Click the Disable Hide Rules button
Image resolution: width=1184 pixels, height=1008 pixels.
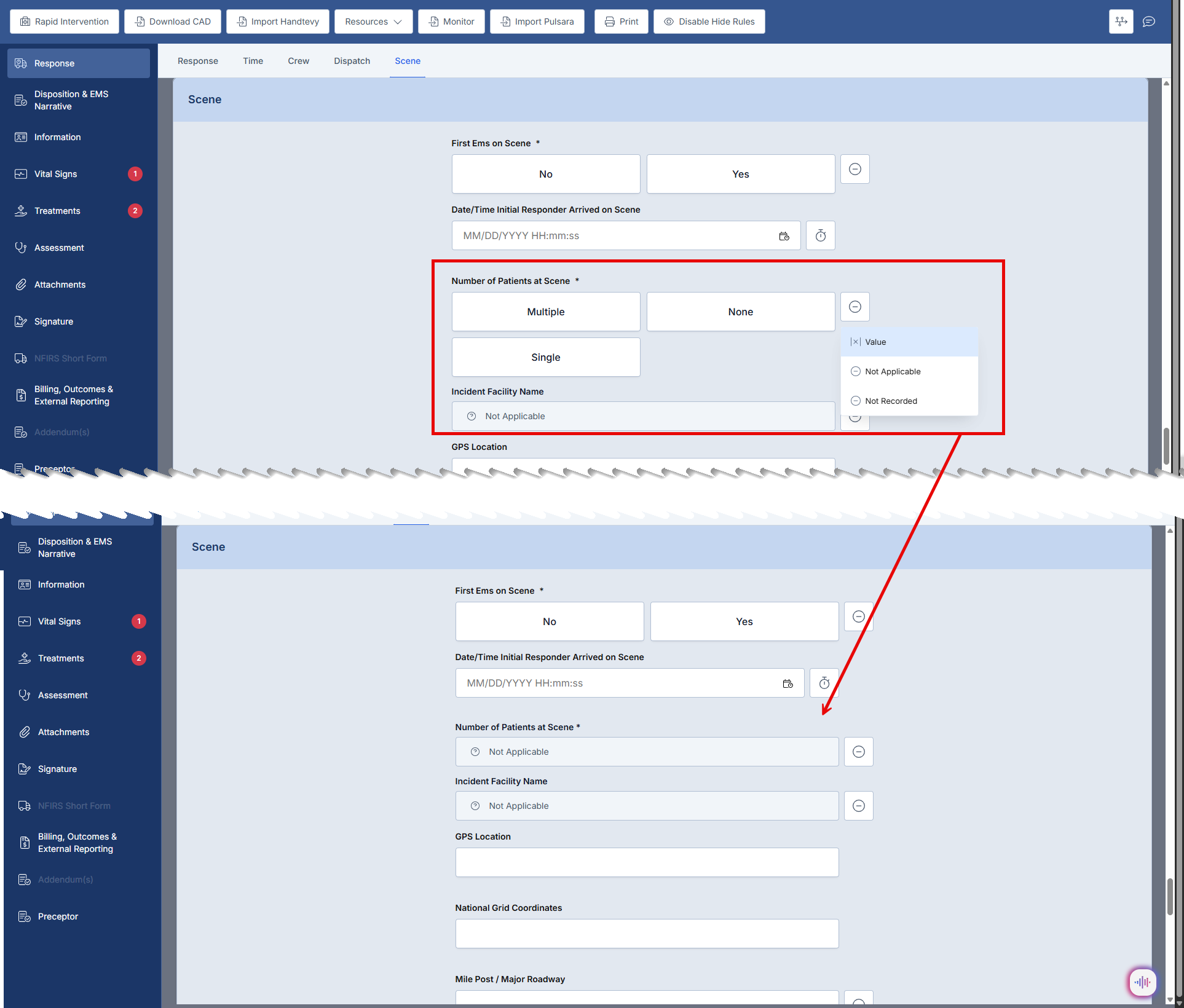click(709, 22)
